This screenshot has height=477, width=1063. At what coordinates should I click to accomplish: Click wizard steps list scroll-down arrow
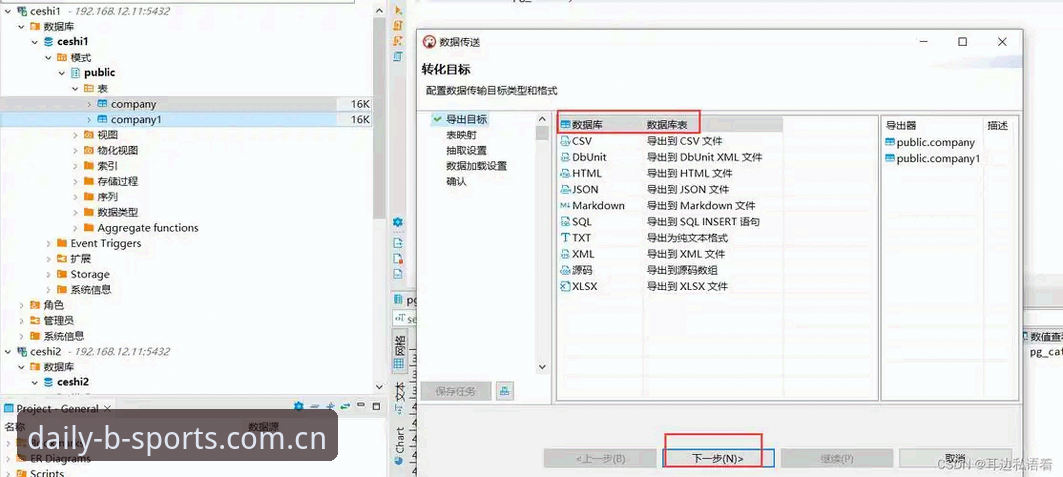(x=542, y=367)
